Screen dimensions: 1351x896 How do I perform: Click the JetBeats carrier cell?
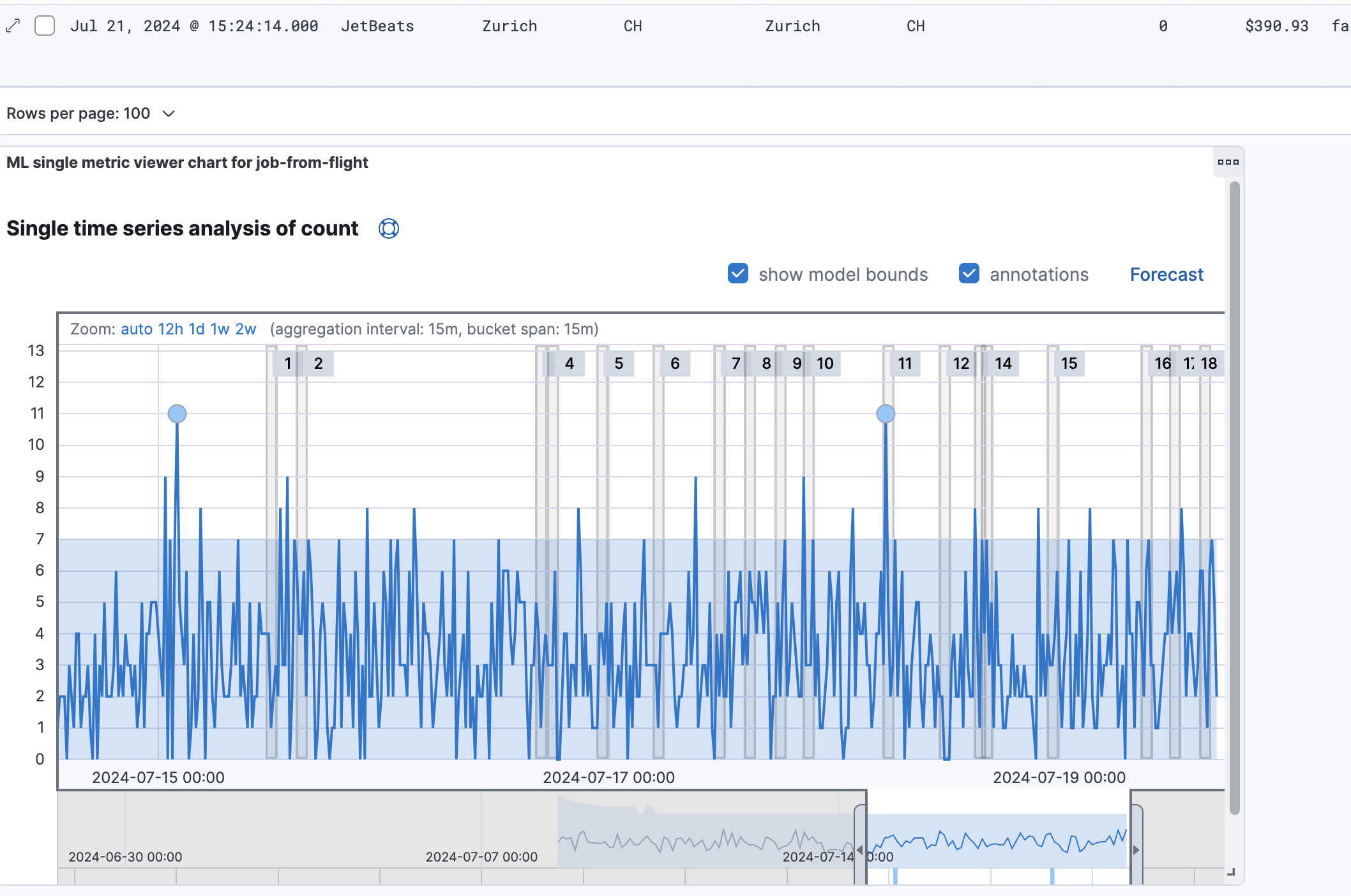(x=377, y=26)
